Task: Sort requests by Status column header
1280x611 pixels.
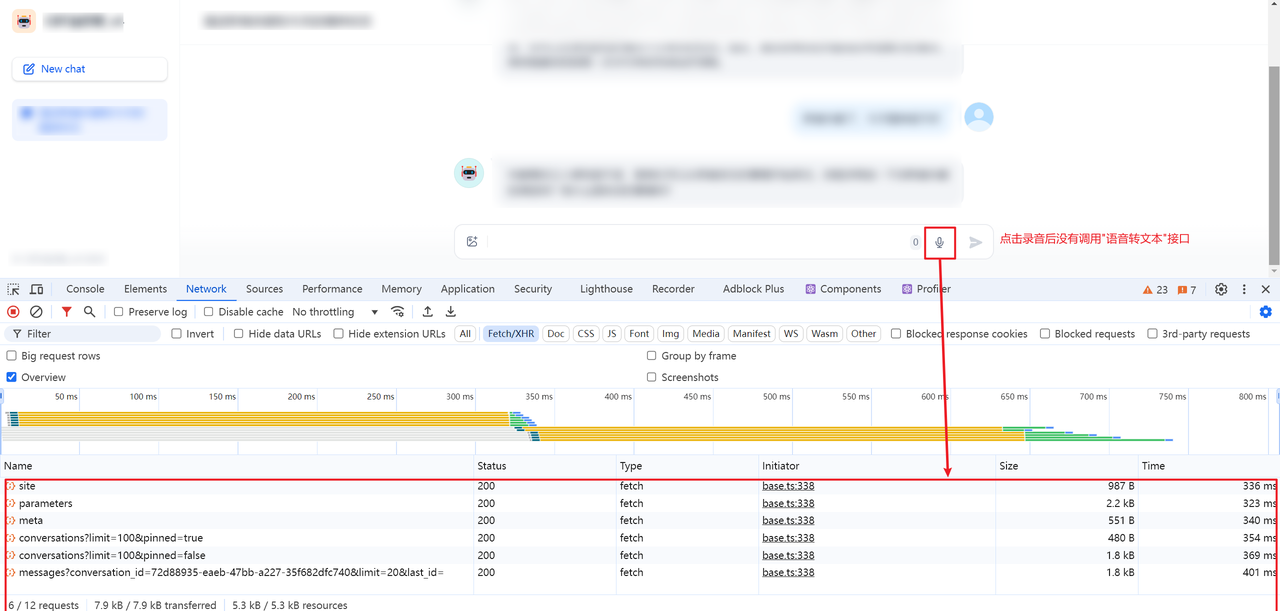Action: 545,466
